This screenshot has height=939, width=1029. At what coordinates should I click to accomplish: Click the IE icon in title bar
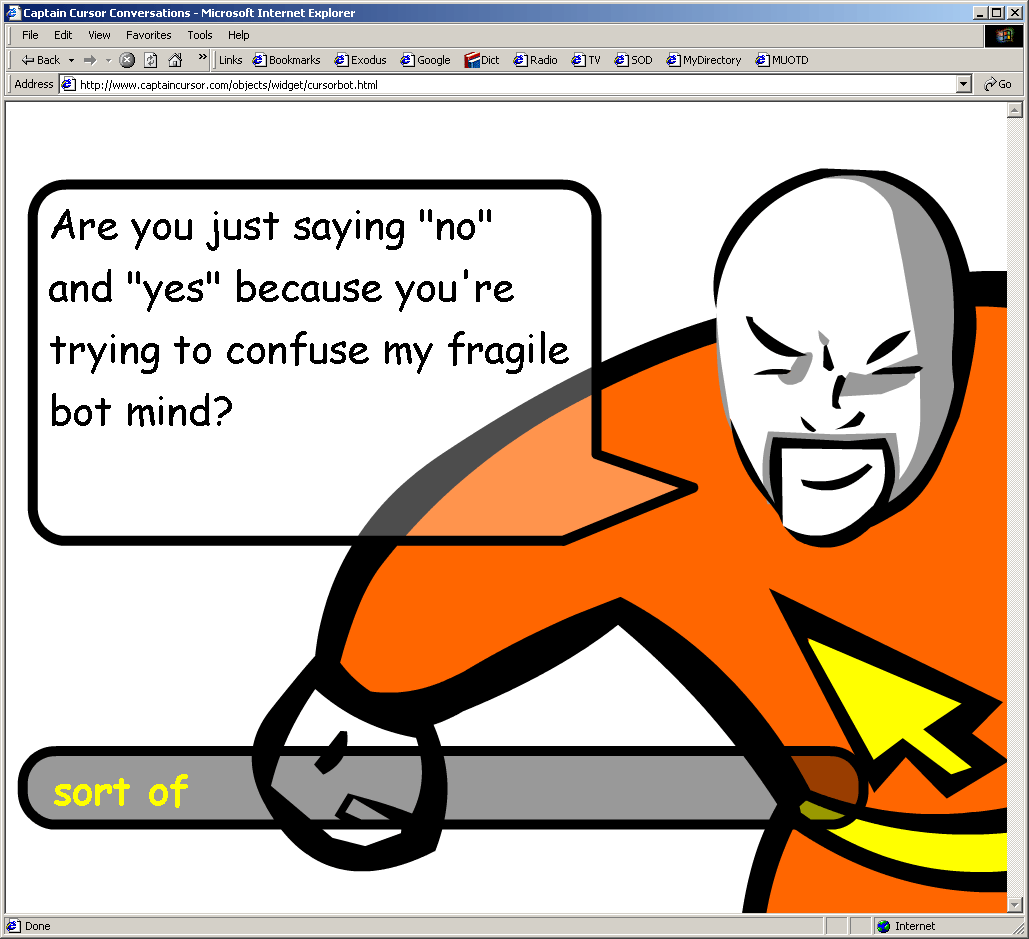[x=13, y=12]
